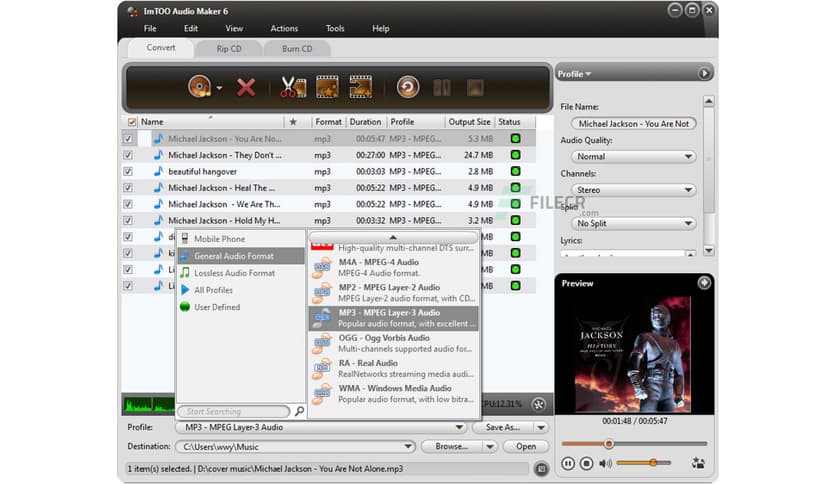Click the Browse button
The image size is (836, 484).
coord(451,447)
